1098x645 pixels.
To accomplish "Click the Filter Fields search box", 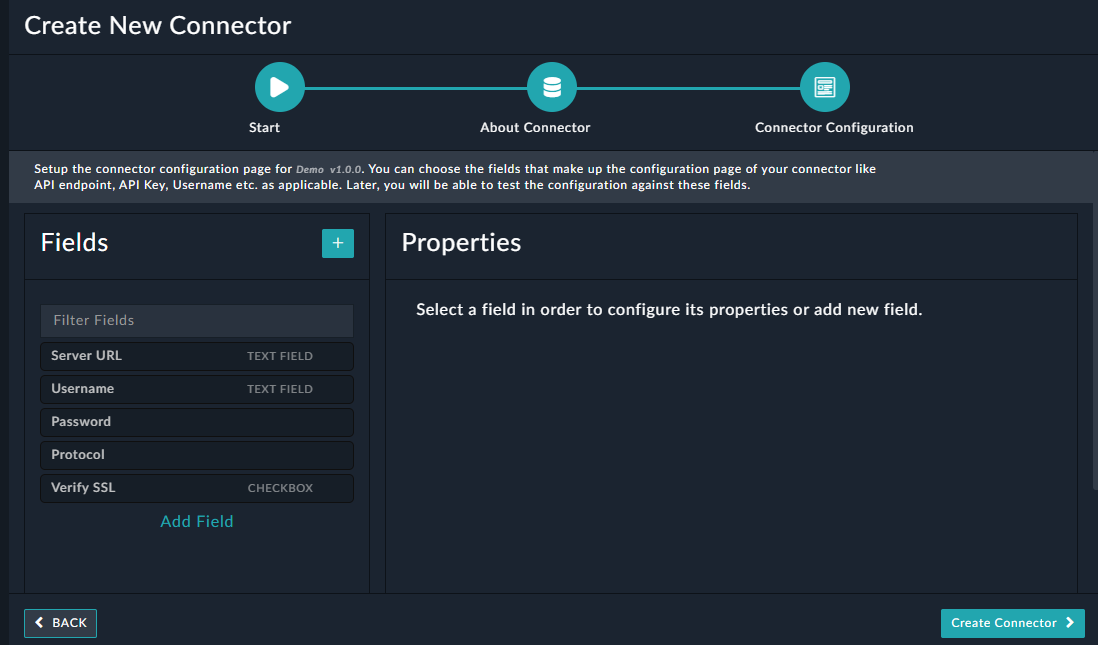I will [196, 320].
